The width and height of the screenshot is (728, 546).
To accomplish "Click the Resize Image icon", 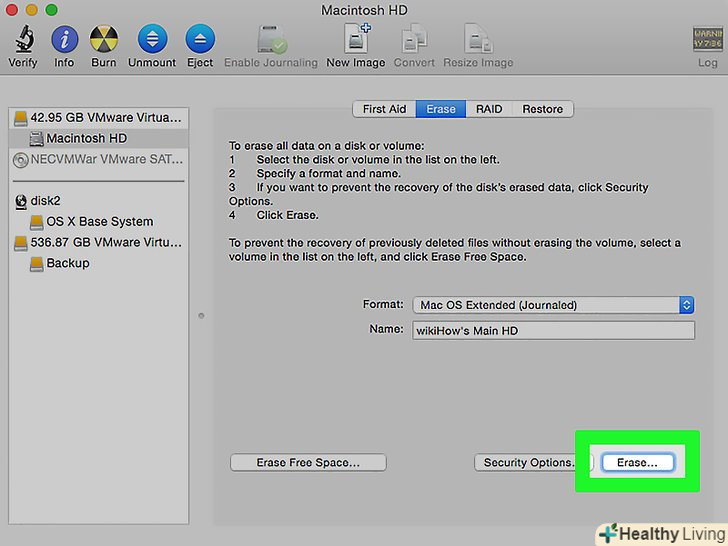I will pyautogui.click(x=478, y=39).
